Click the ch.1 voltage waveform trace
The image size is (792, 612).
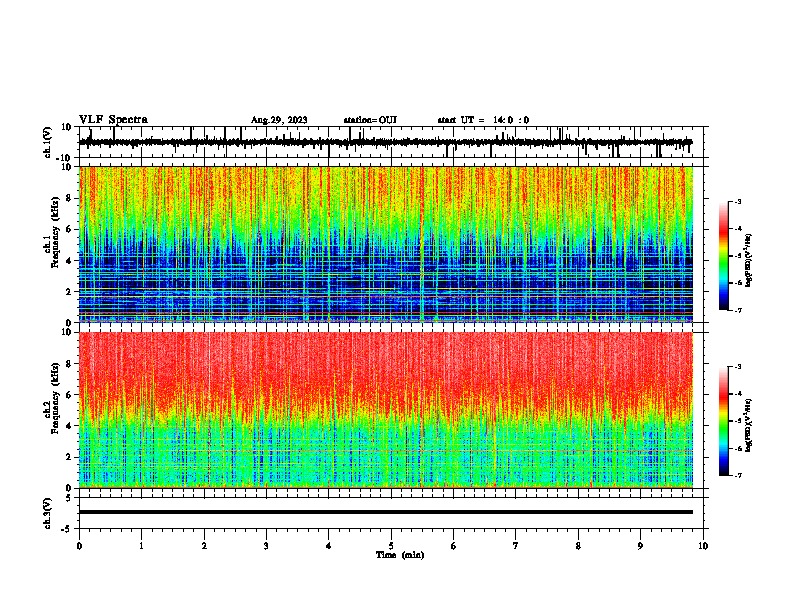click(x=385, y=142)
